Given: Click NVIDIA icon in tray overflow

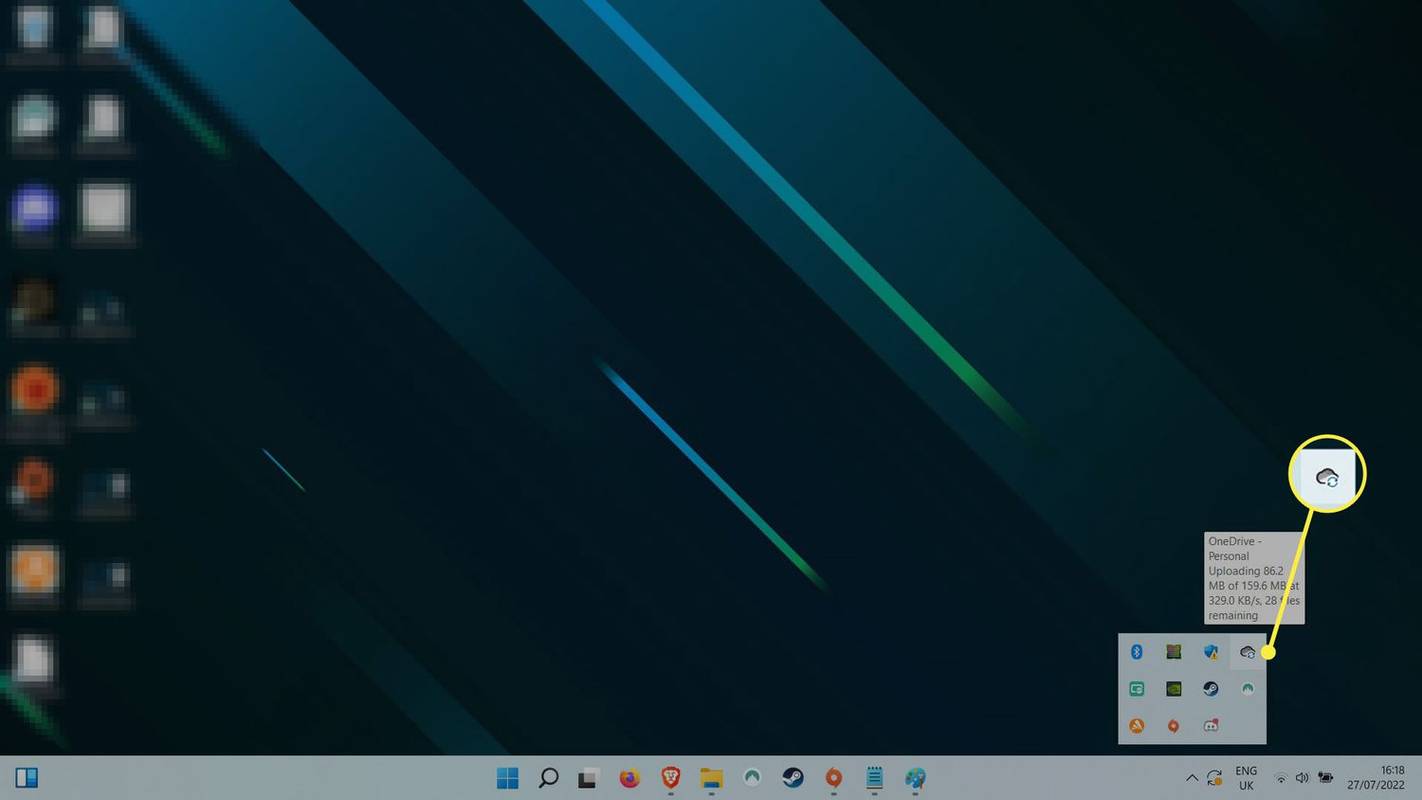Looking at the screenshot, I should 1174,689.
